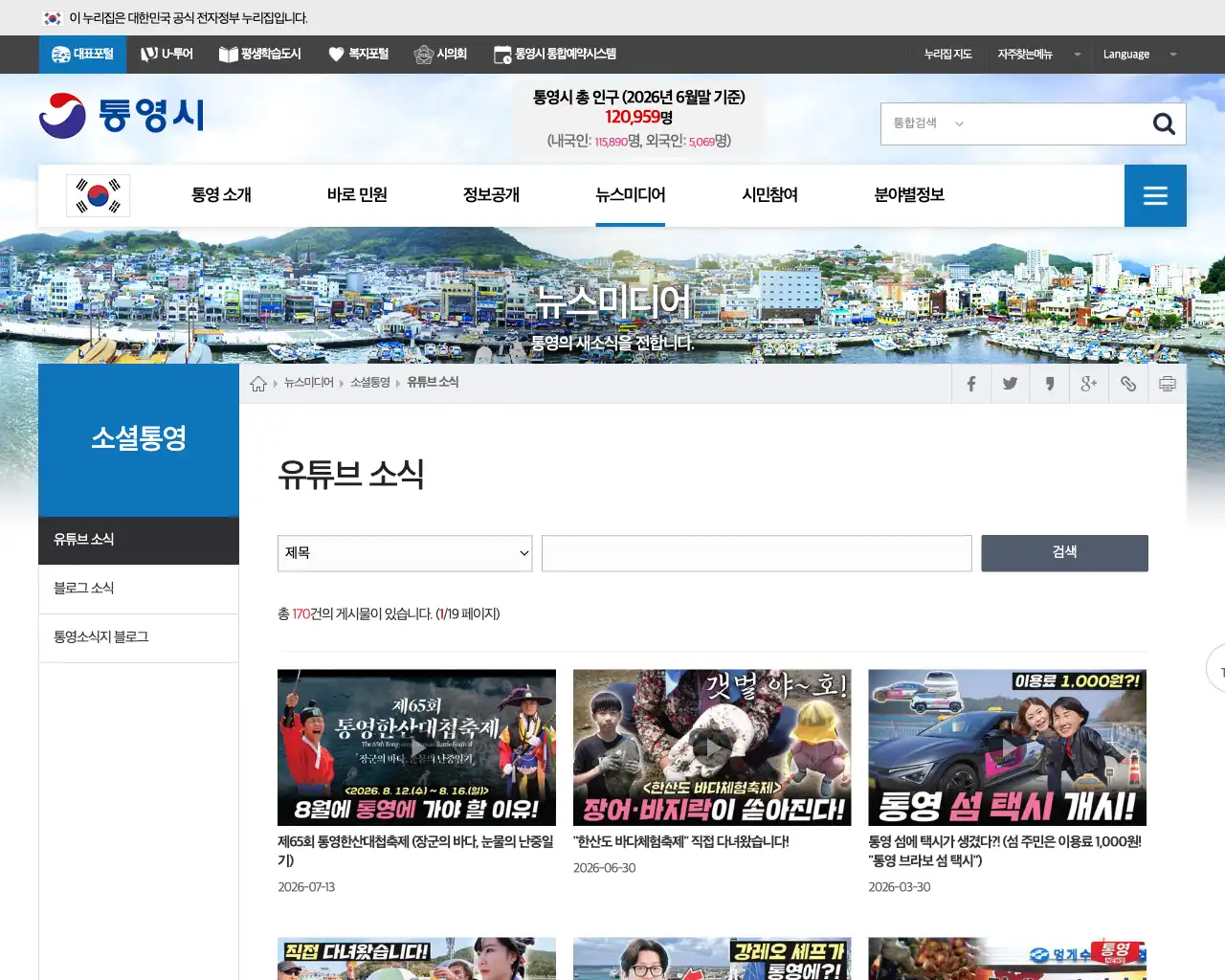This screenshot has height=980, width=1225.
Task: Open the 바로 민원 menu
Action: point(357,195)
